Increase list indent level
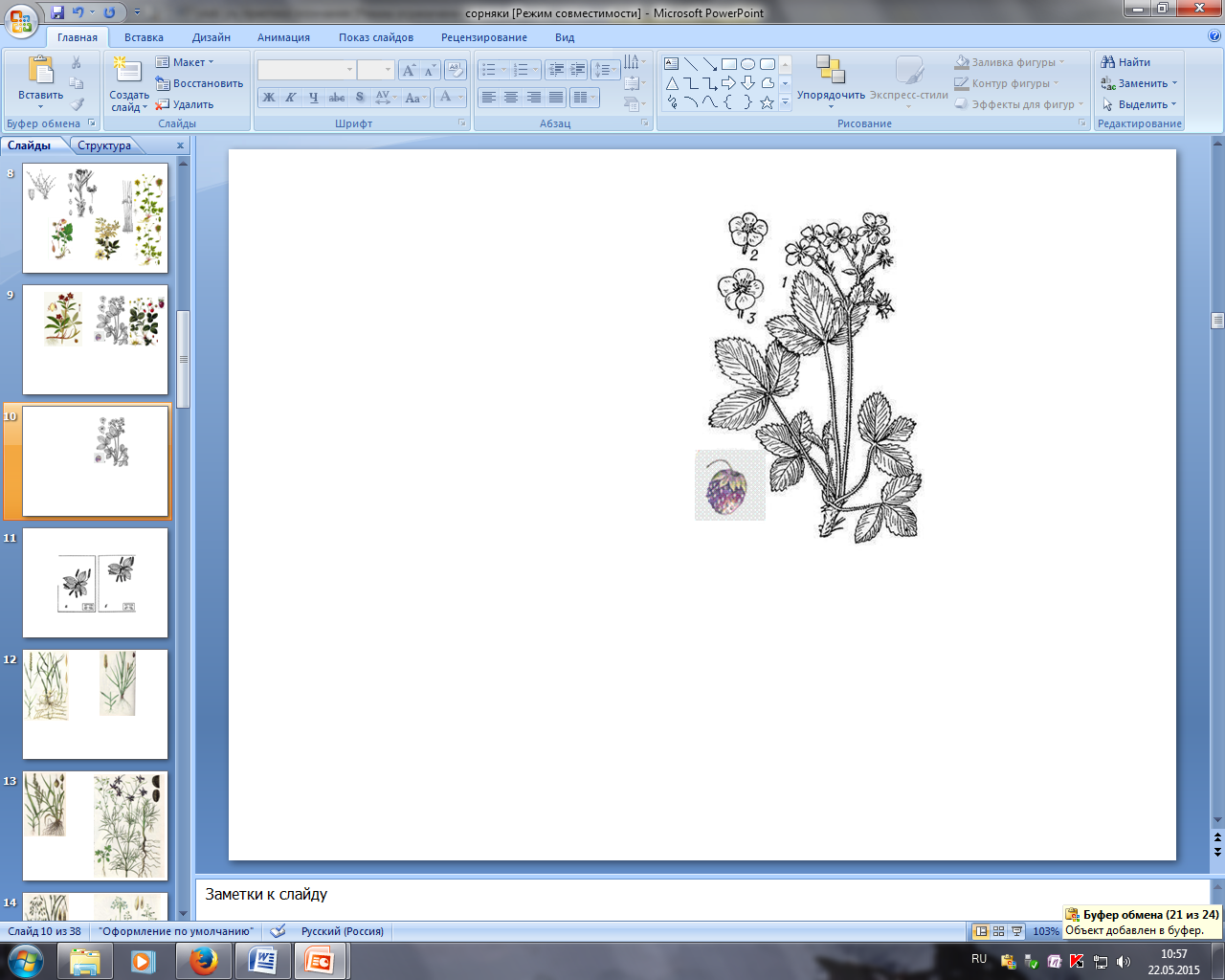1225x980 pixels. 577,70
